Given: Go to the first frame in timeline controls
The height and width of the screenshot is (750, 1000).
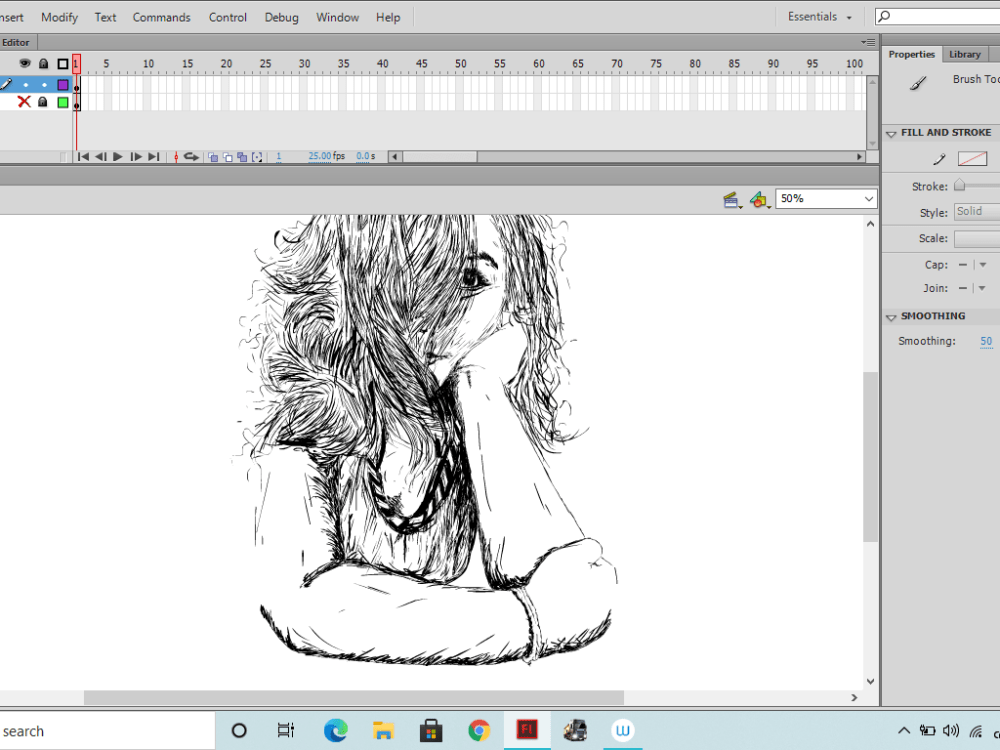Looking at the screenshot, I should click(83, 157).
